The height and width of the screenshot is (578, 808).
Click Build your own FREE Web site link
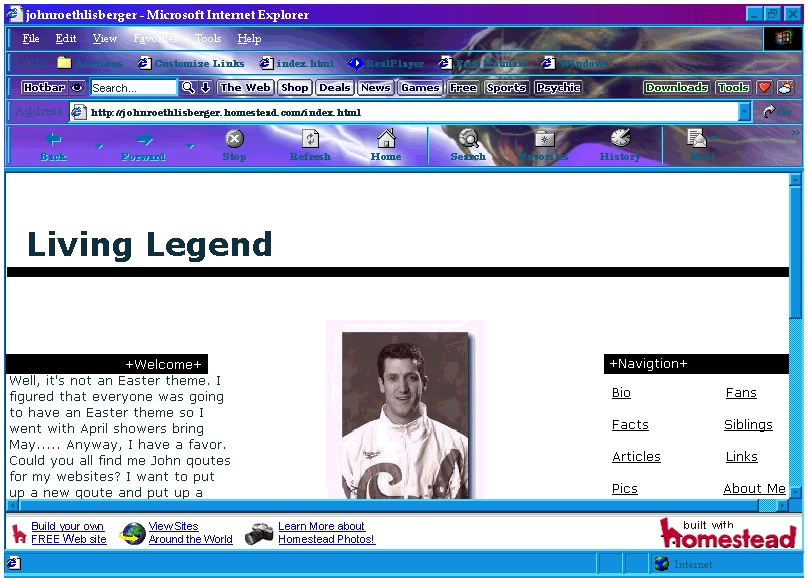[x=69, y=533]
